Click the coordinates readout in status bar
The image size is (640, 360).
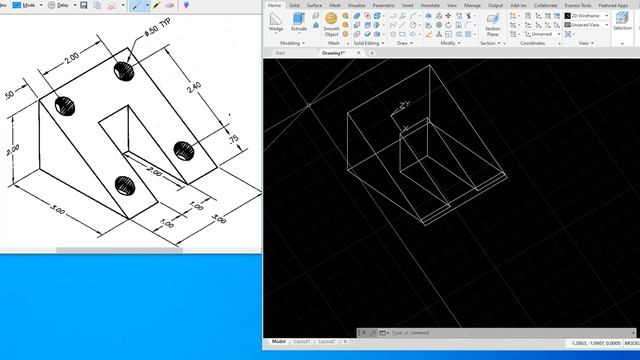tap(596, 343)
